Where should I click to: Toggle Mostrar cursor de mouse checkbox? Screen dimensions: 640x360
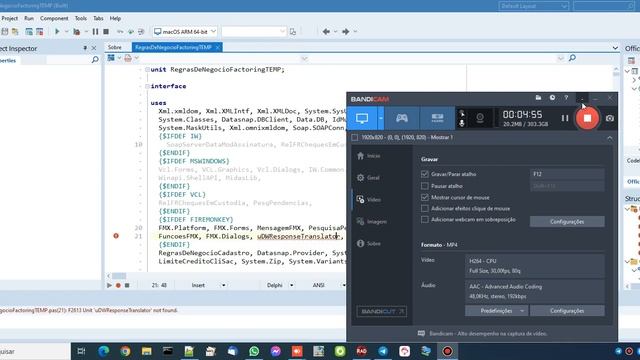424,198
